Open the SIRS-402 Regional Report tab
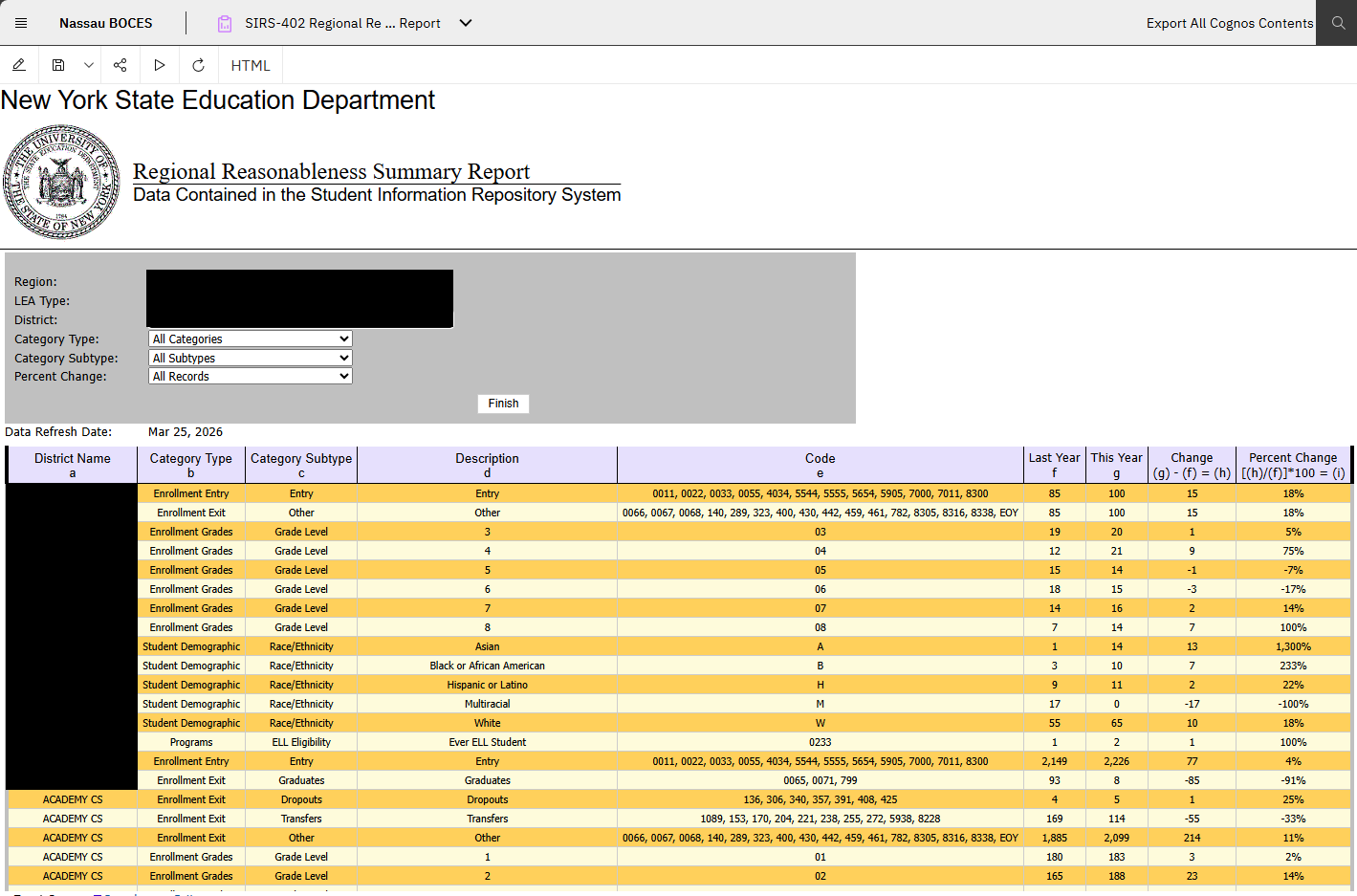 pyautogui.click(x=342, y=23)
